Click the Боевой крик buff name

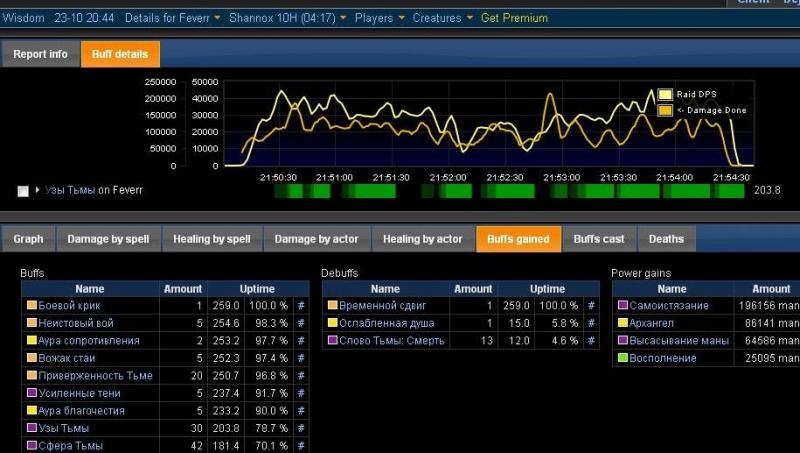(x=69, y=306)
